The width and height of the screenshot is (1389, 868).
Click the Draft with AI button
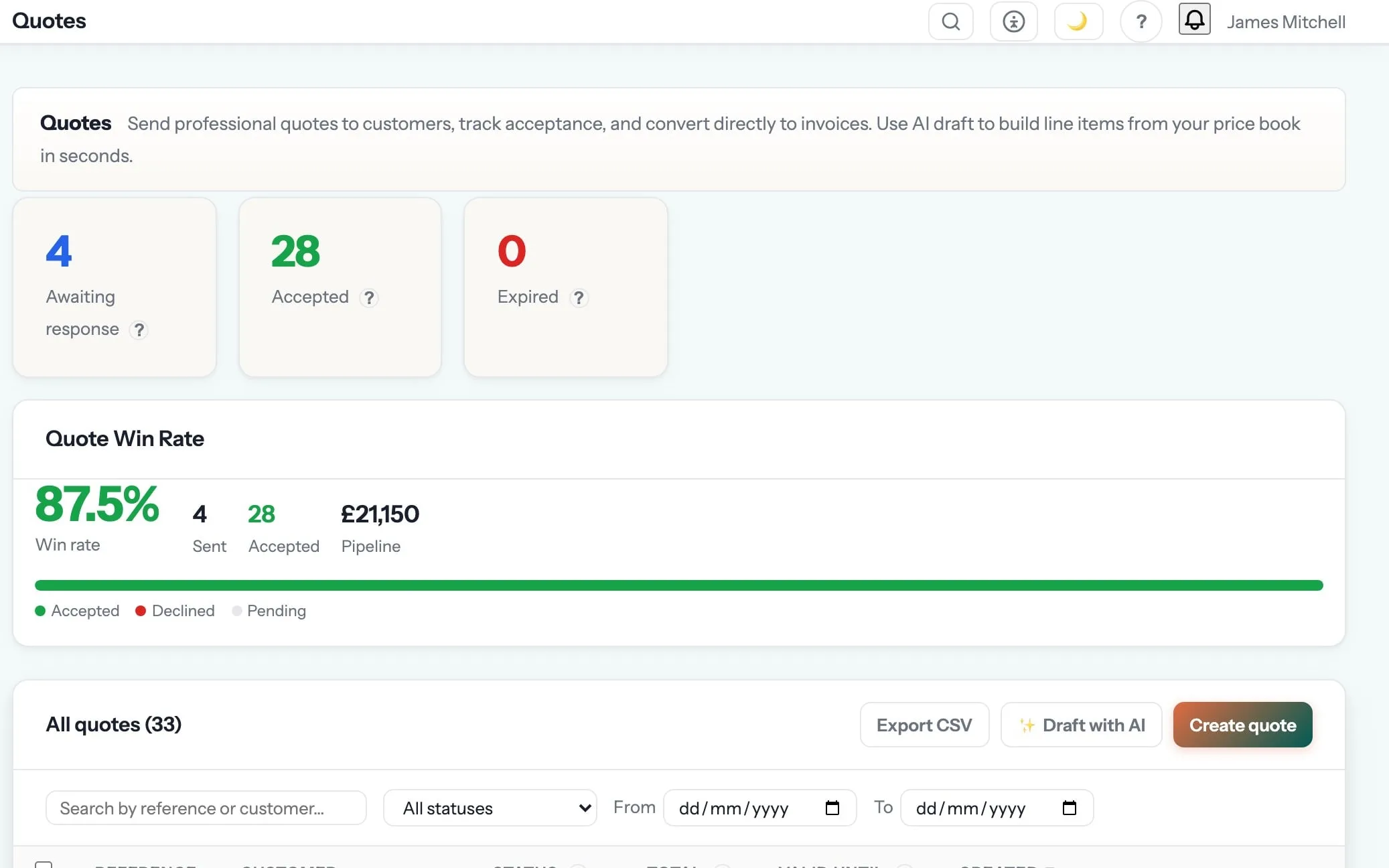tap(1081, 725)
